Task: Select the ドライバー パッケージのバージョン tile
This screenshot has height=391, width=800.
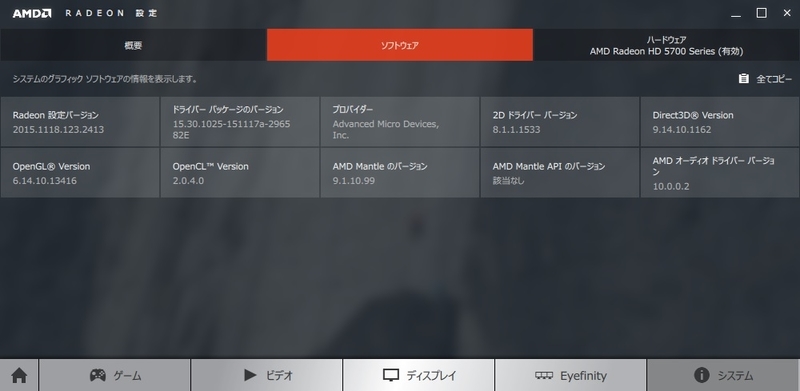Action: point(240,122)
